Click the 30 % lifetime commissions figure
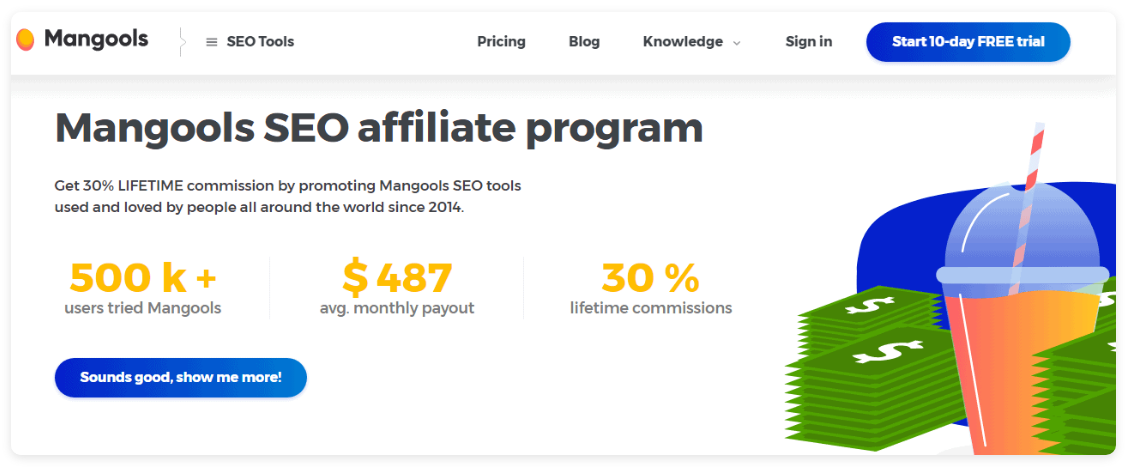 [651, 288]
